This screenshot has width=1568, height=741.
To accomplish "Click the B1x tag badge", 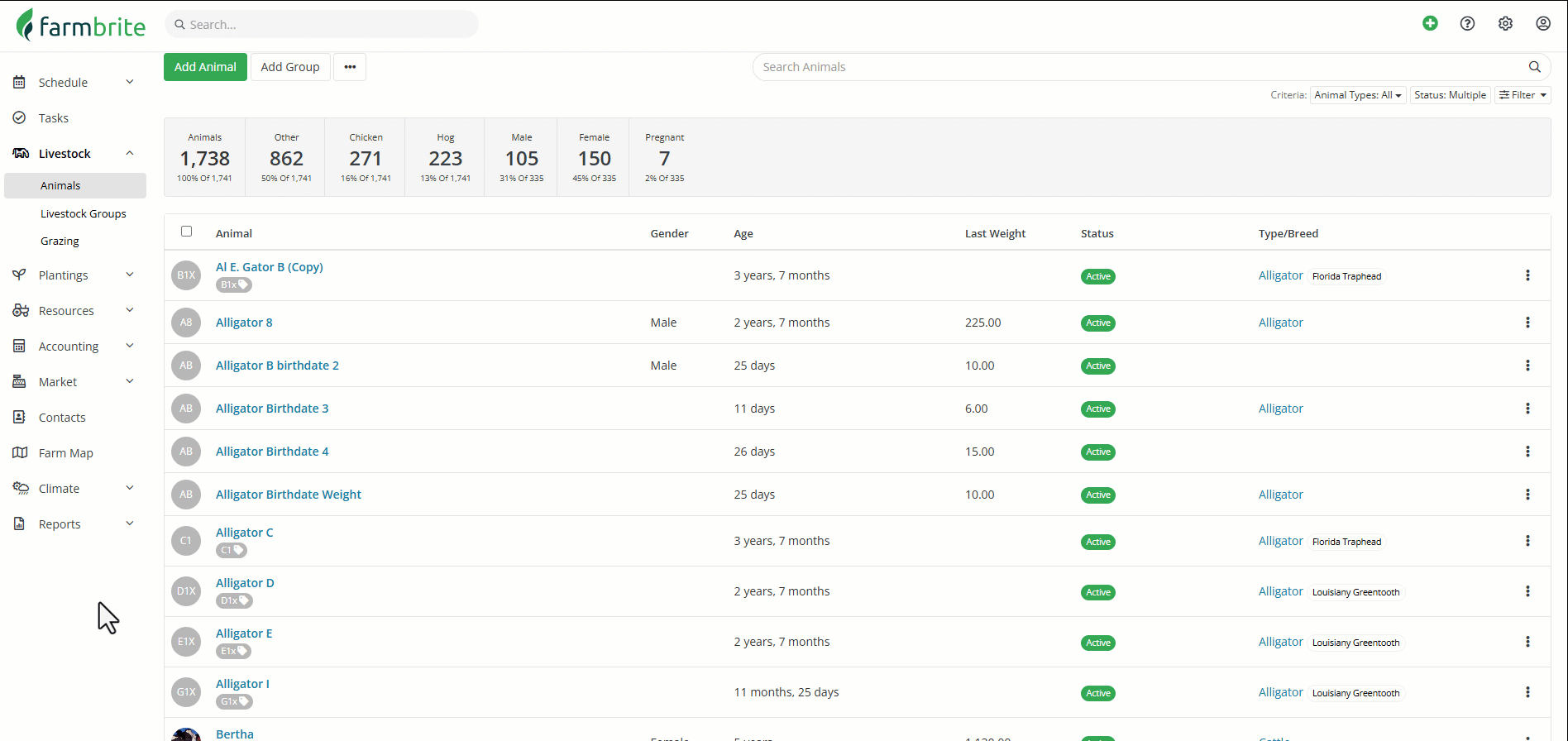I will 234,284.
